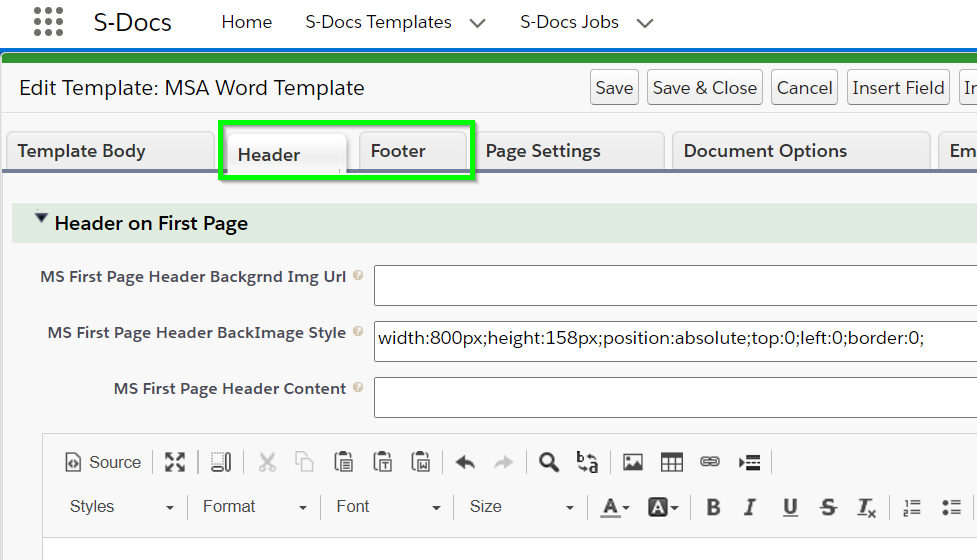Click the Source button in the editor

[x=103, y=462]
